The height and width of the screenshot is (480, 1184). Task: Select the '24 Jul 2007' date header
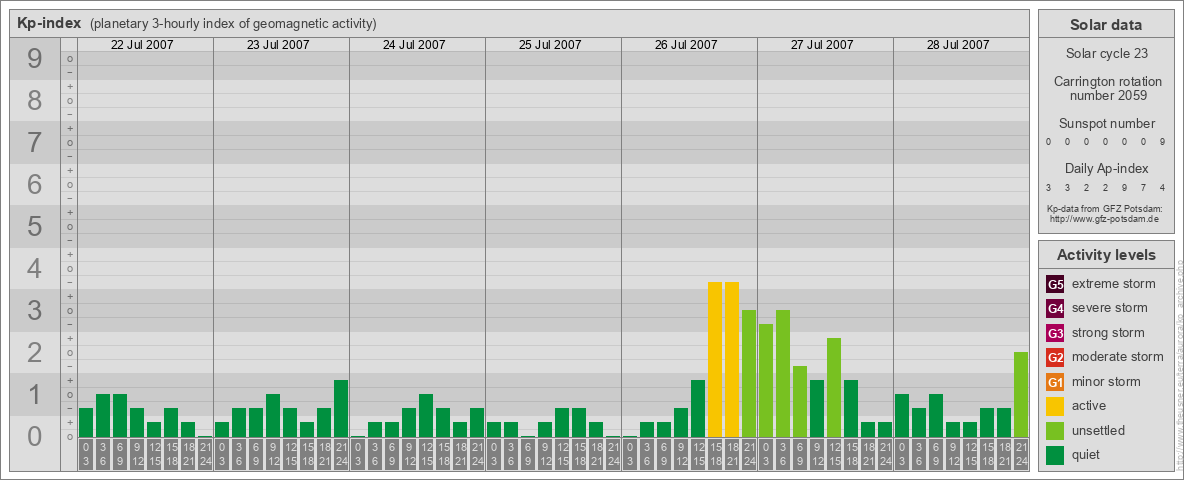pos(414,45)
